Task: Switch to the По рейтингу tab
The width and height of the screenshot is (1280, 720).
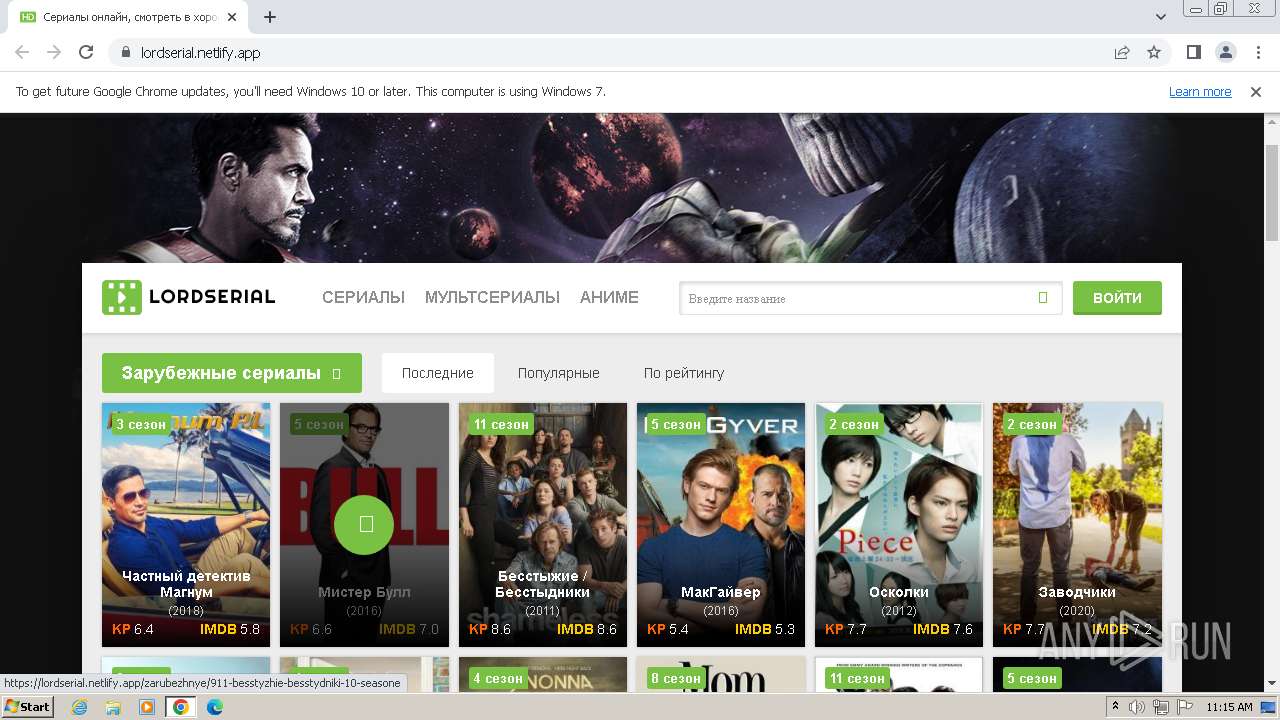Action: (684, 373)
